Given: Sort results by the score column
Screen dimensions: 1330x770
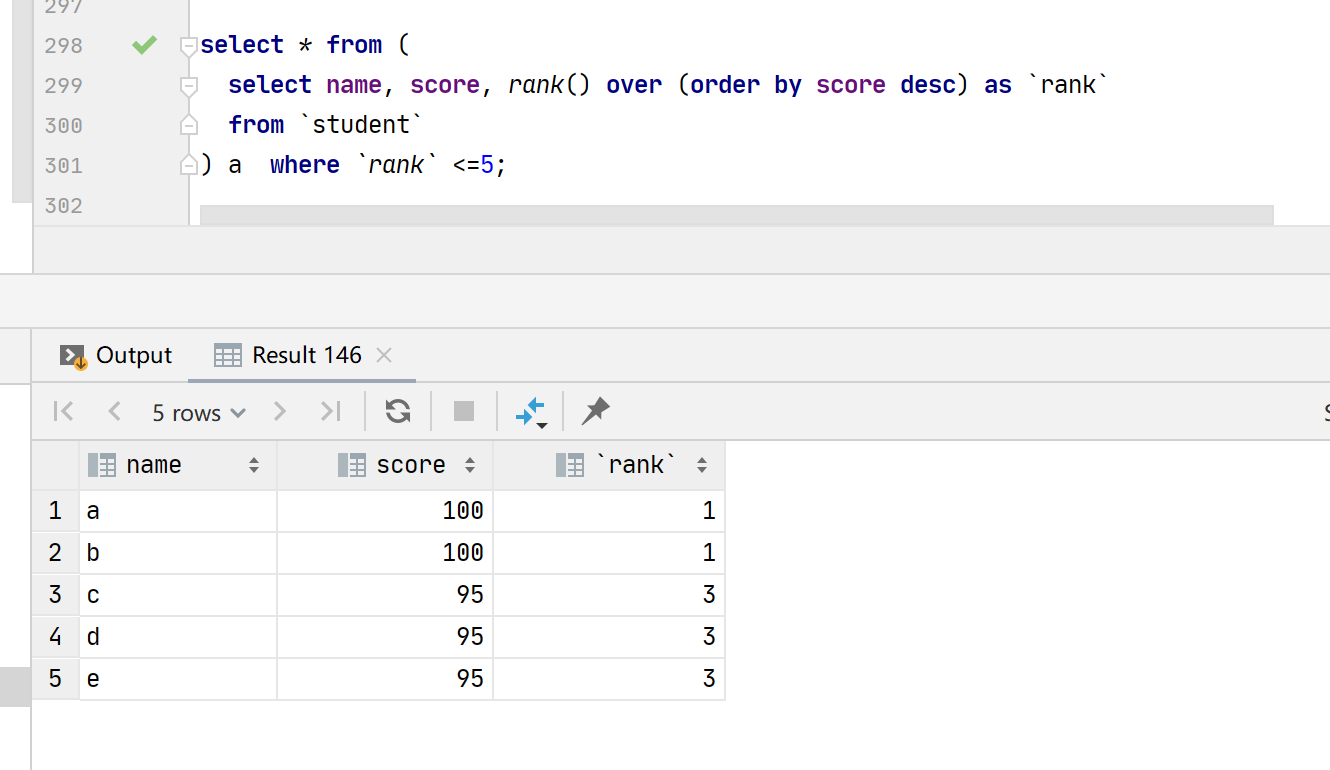Looking at the screenshot, I should click(410, 465).
